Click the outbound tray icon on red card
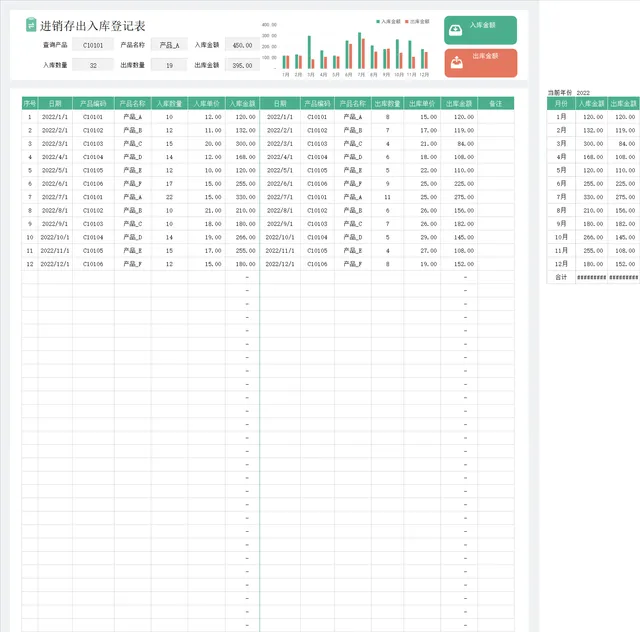 click(457, 62)
